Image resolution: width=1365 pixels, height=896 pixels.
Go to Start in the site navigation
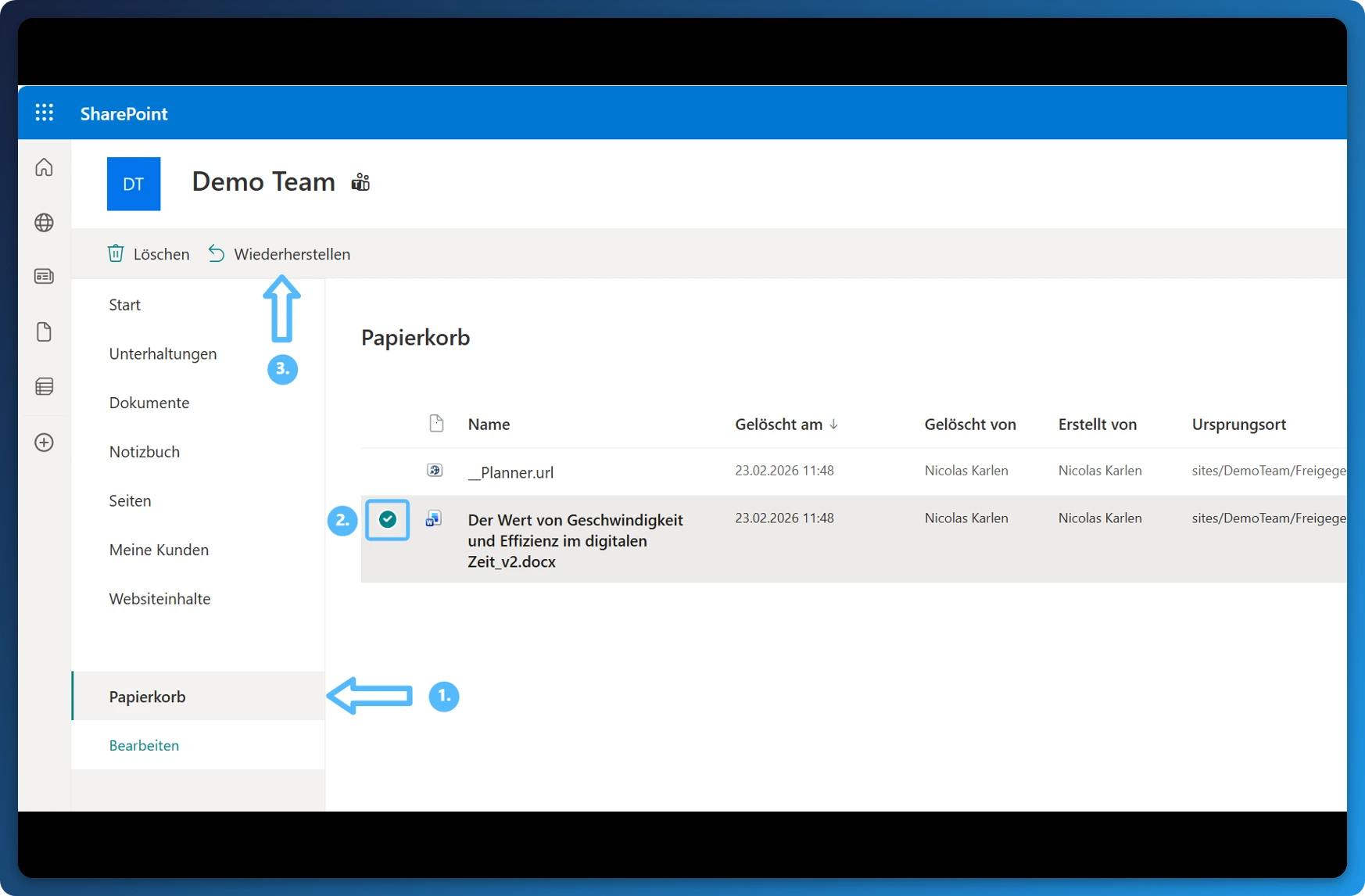[125, 305]
